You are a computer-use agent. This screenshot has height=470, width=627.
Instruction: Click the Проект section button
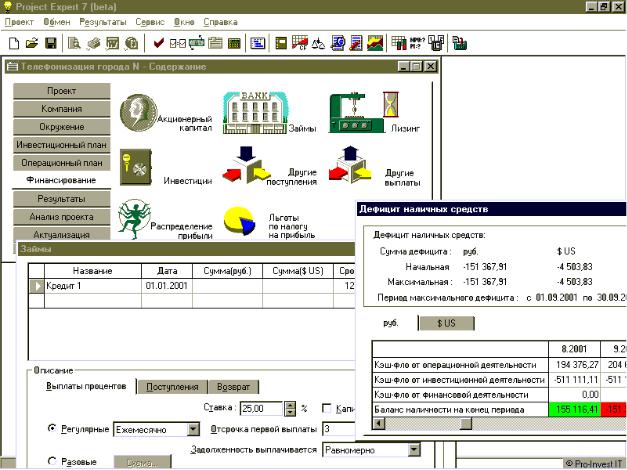pyautogui.click(x=62, y=91)
